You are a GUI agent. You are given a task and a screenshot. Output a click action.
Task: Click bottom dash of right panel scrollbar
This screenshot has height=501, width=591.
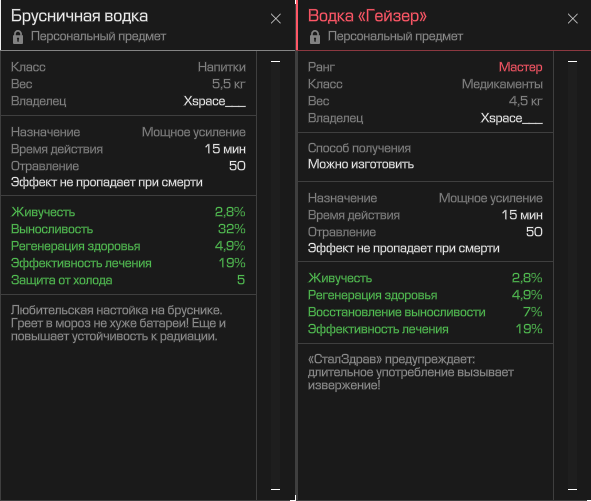point(573,489)
